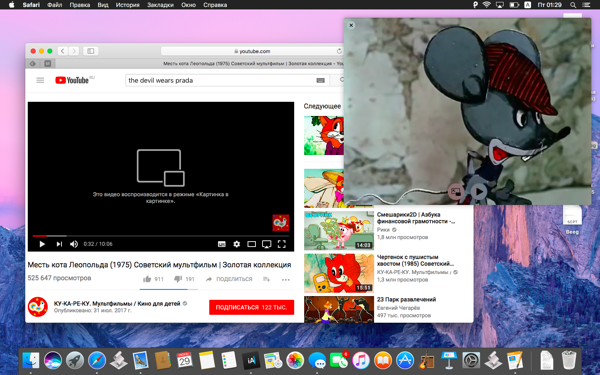Viewport: 600px width, 375px height.
Task: Share the video via Поделиться
Action: click(x=229, y=279)
